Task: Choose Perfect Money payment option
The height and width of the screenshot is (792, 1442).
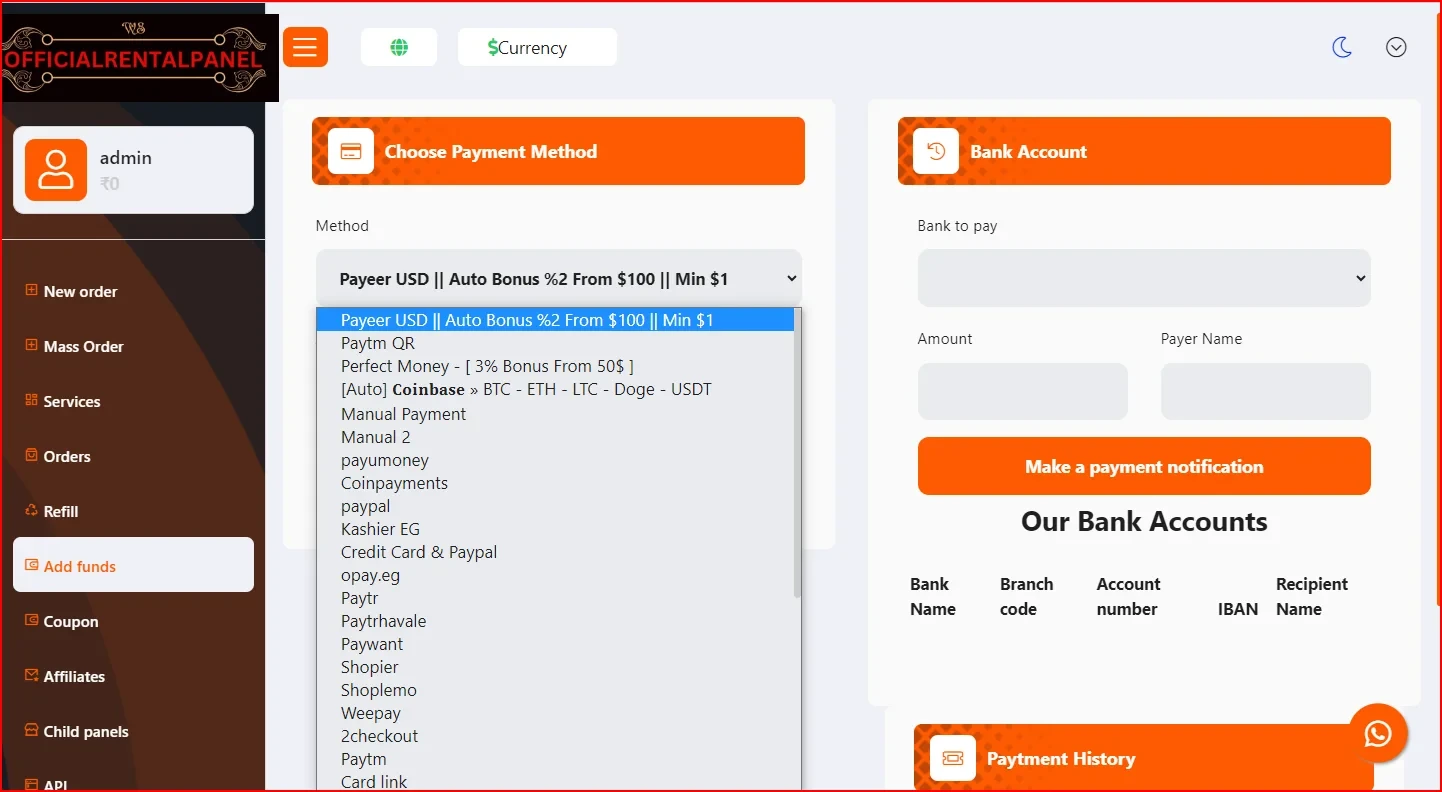Action: [487, 366]
